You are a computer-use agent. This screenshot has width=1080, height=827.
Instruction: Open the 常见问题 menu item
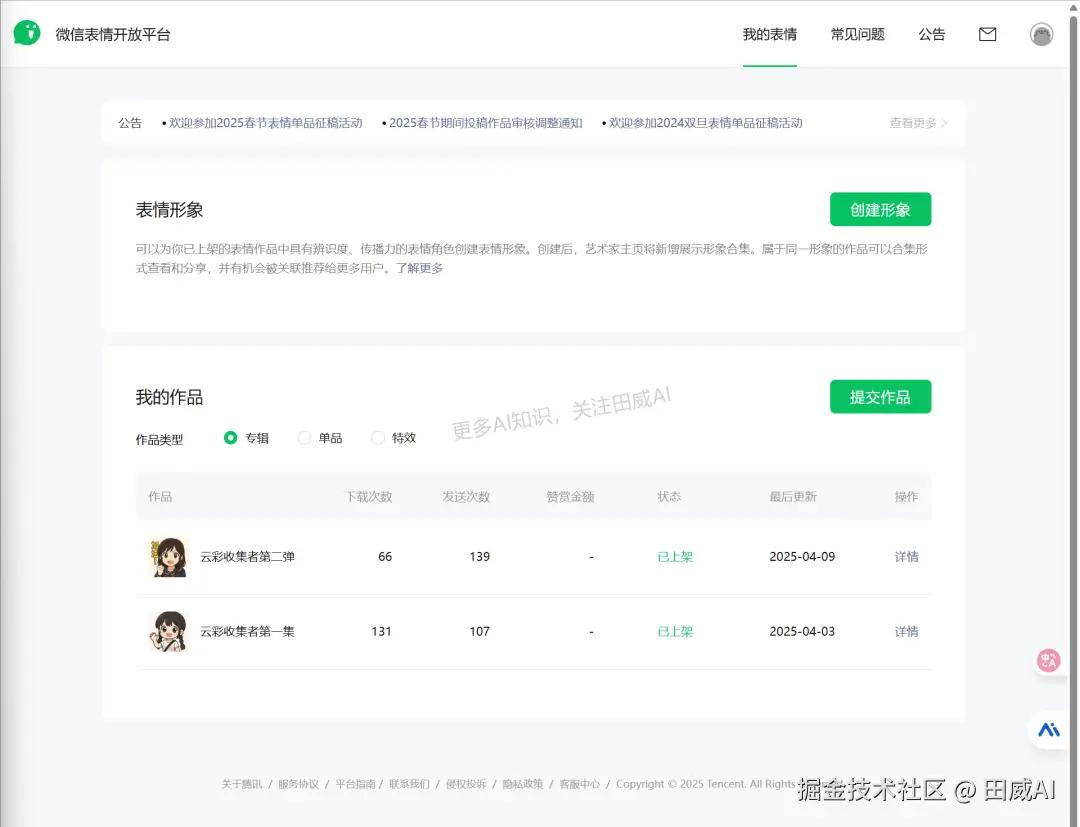(856, 33)
